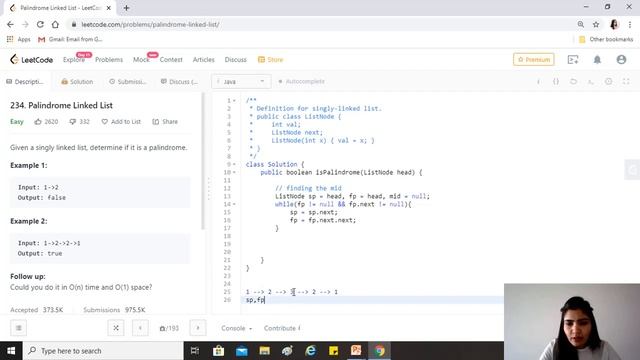Screen dimensions: 640x360
Task: Open Contest page
Action: [171, 60]
